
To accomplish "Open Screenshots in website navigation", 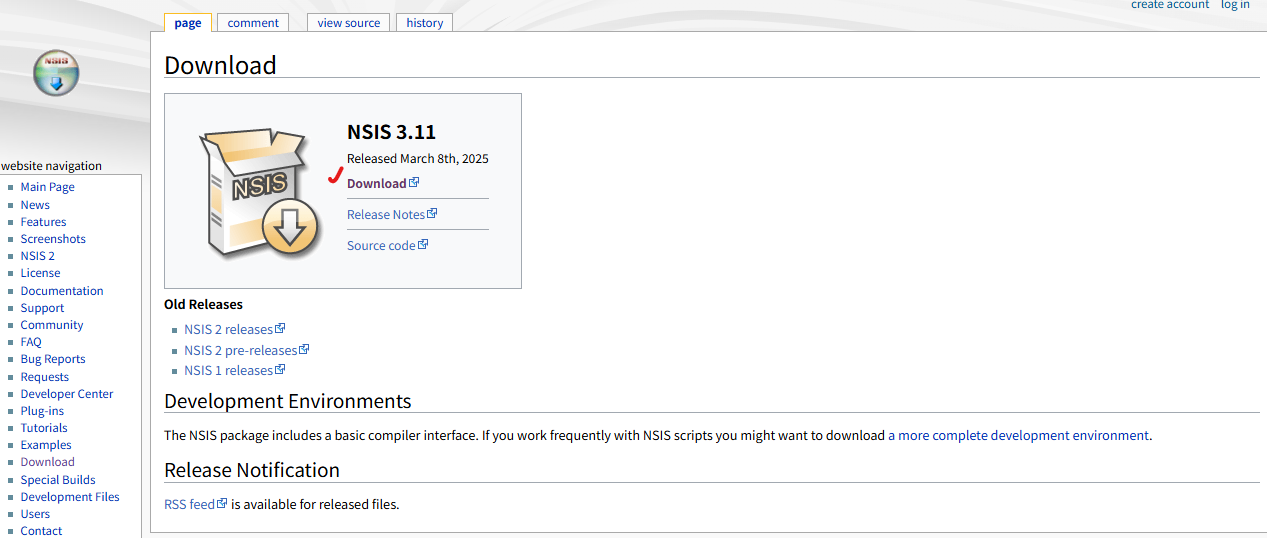I will 53,239.
